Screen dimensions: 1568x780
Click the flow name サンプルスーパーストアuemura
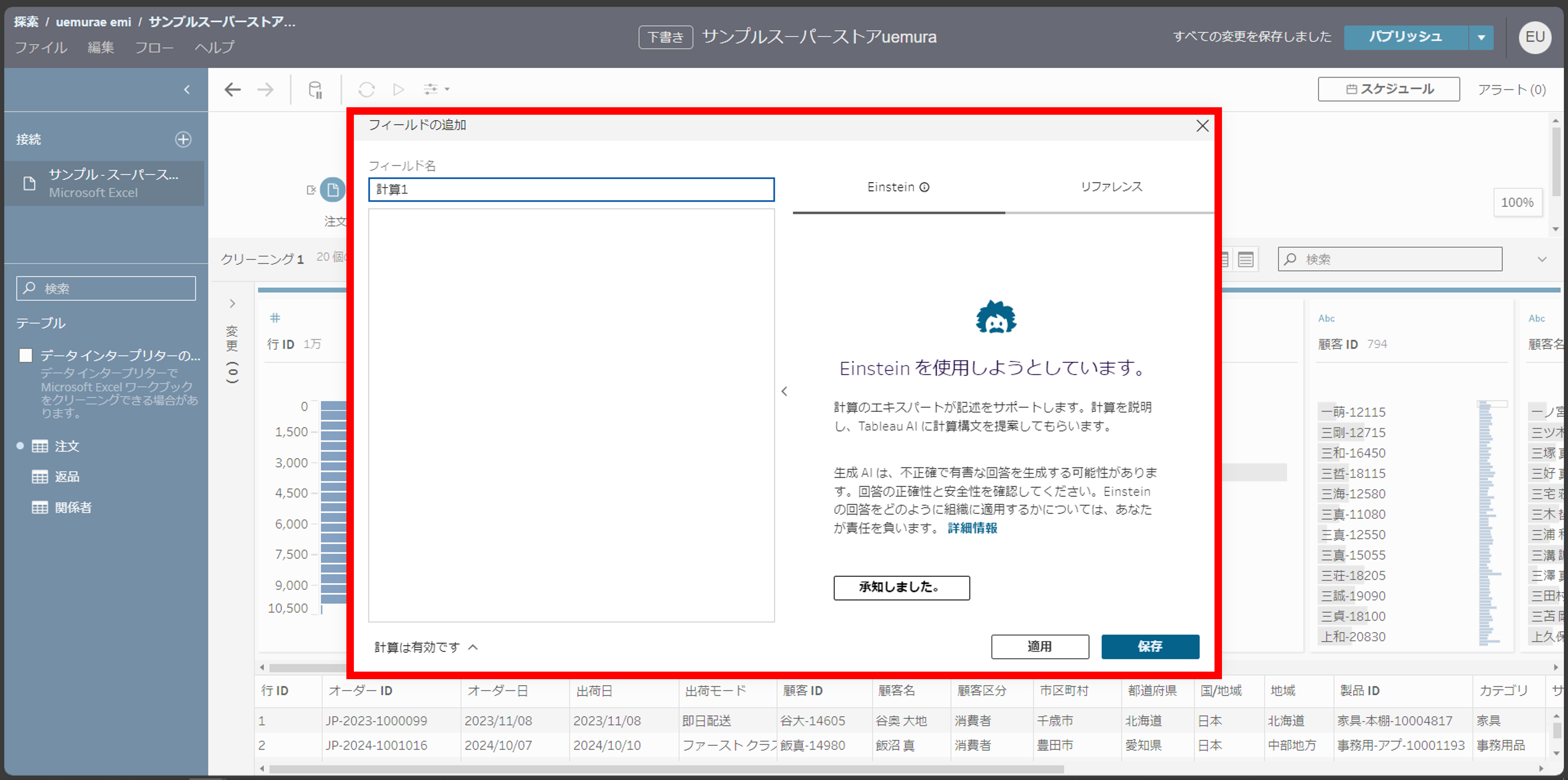coord(819,37)
